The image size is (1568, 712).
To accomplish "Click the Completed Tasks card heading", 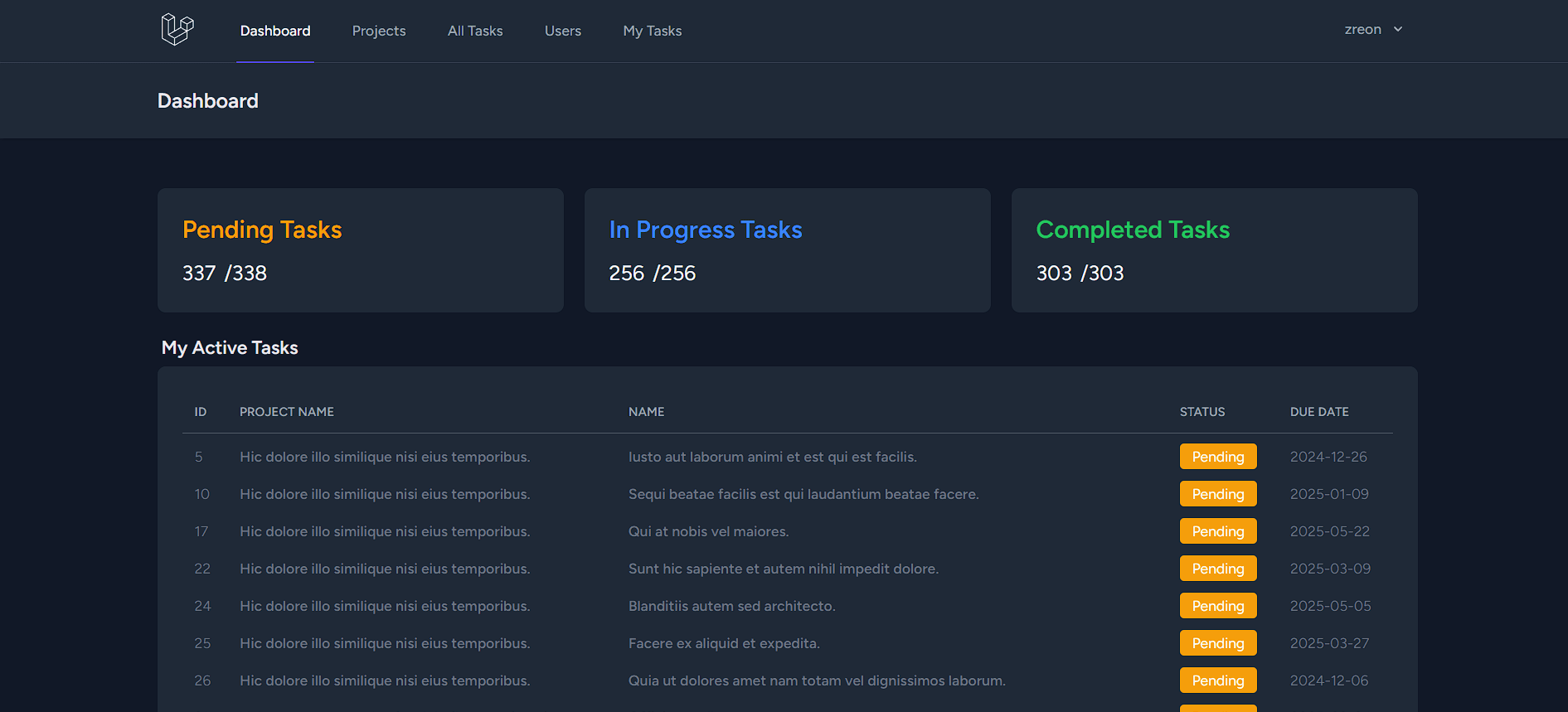I will pos(1133,230).
